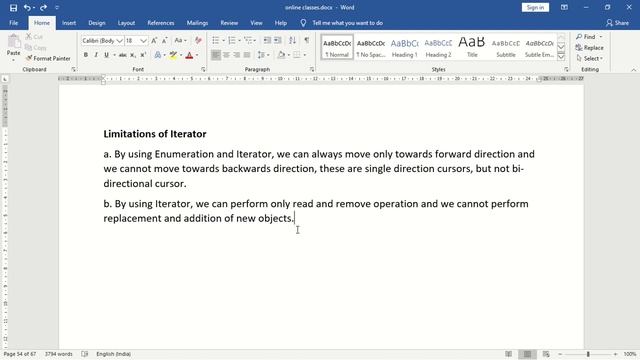Adjust the zoom slider
Viewport: 640px width, 360px height.
pyautogui.click(x=588, y=354)
